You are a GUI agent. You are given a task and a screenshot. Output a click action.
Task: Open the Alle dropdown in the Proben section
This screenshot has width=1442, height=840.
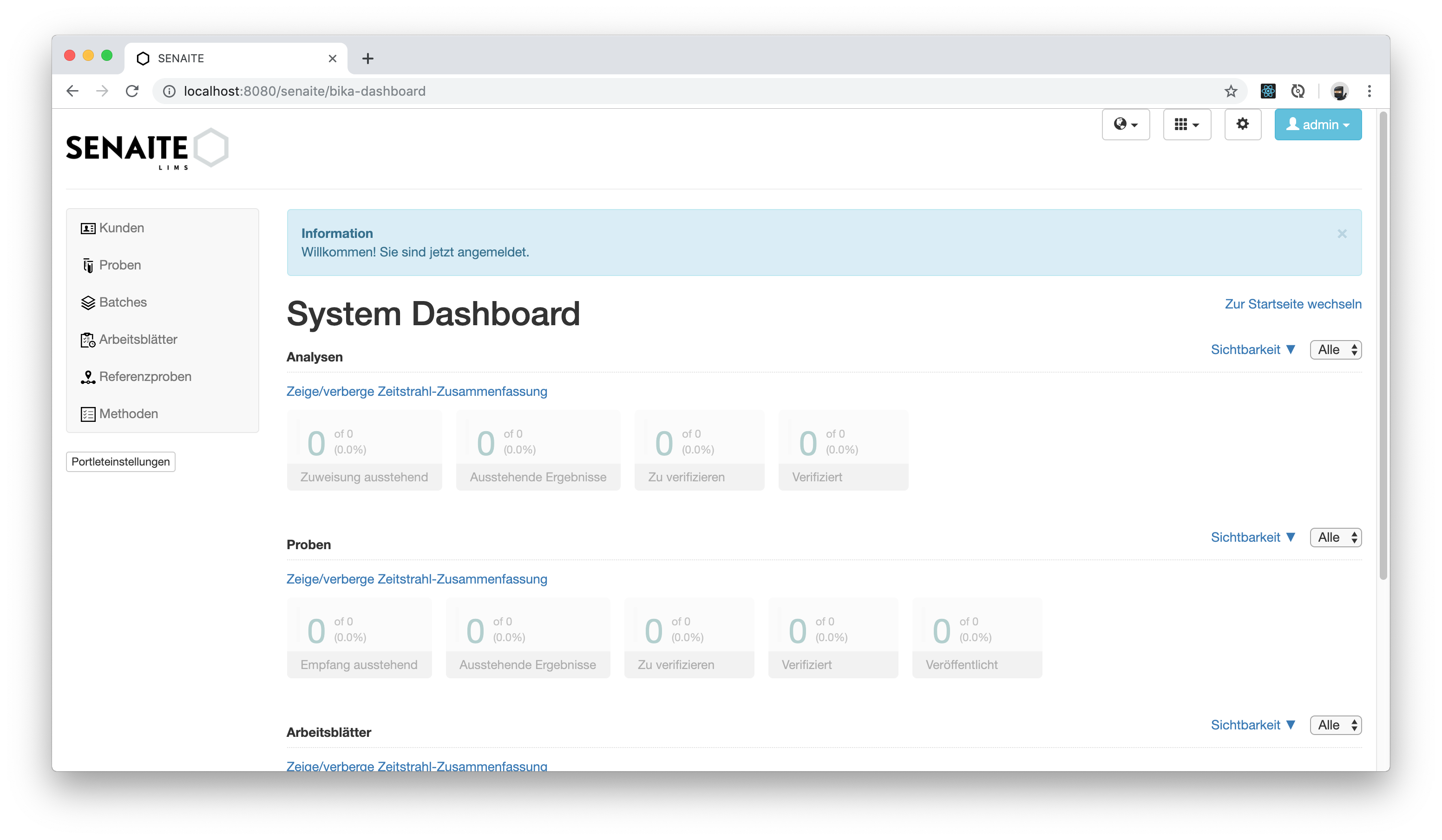click(1336, 537)
